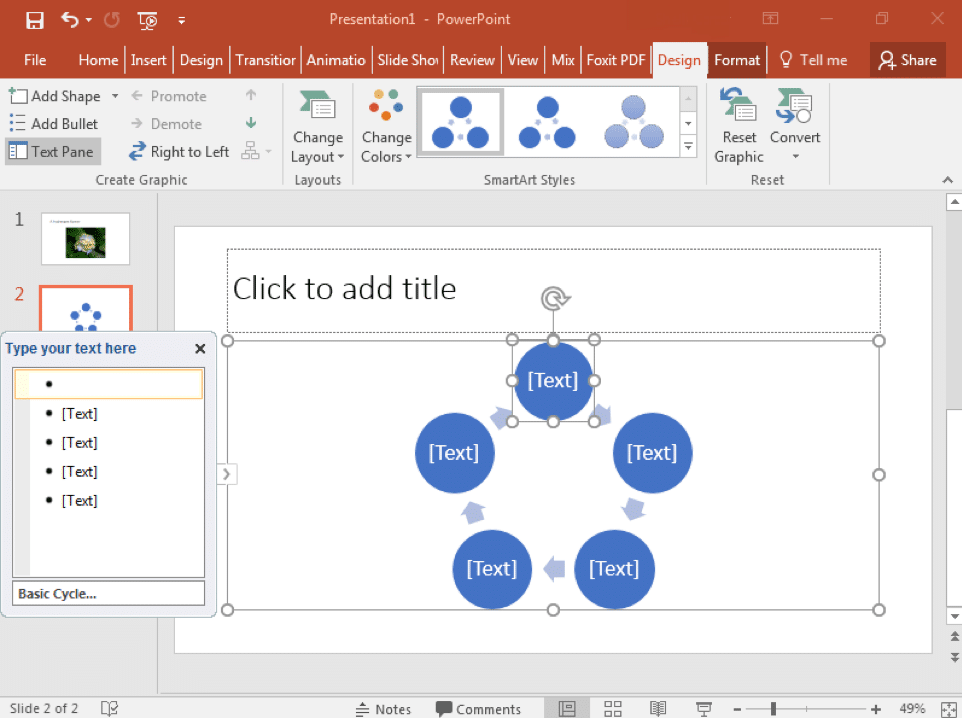Open Reading View from status bar
This screenshot has width=962, height=718.
click(658, 708)
